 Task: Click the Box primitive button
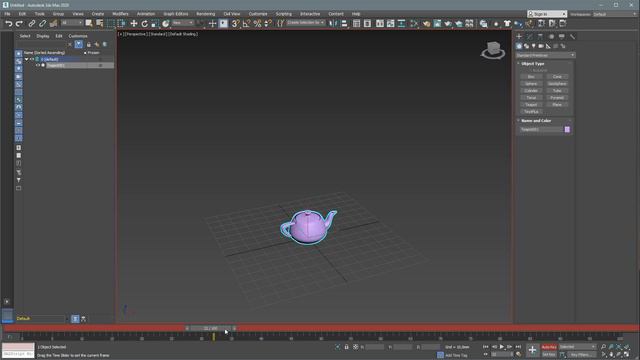tap(531, 77)
